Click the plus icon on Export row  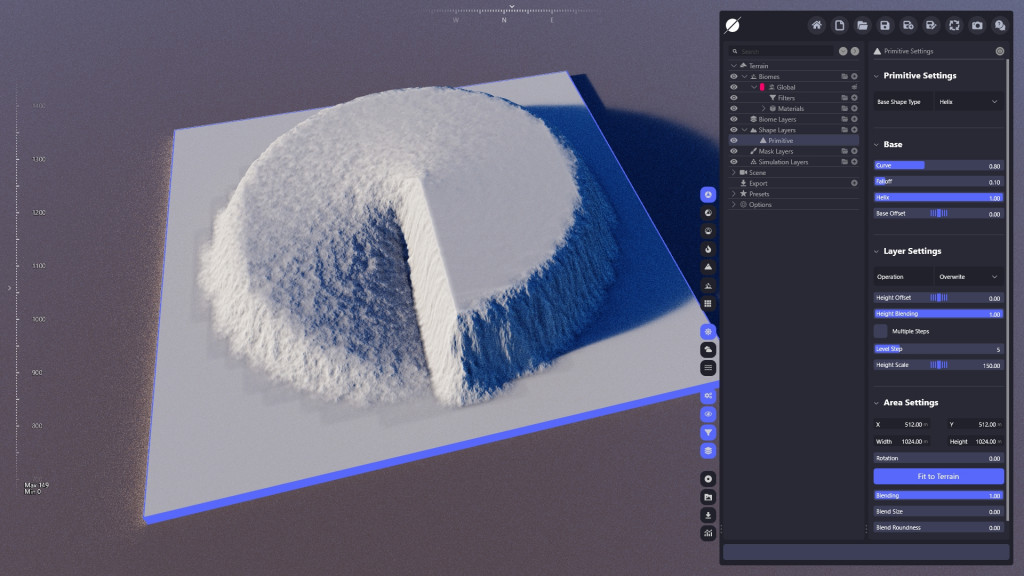tap(854, 183)
